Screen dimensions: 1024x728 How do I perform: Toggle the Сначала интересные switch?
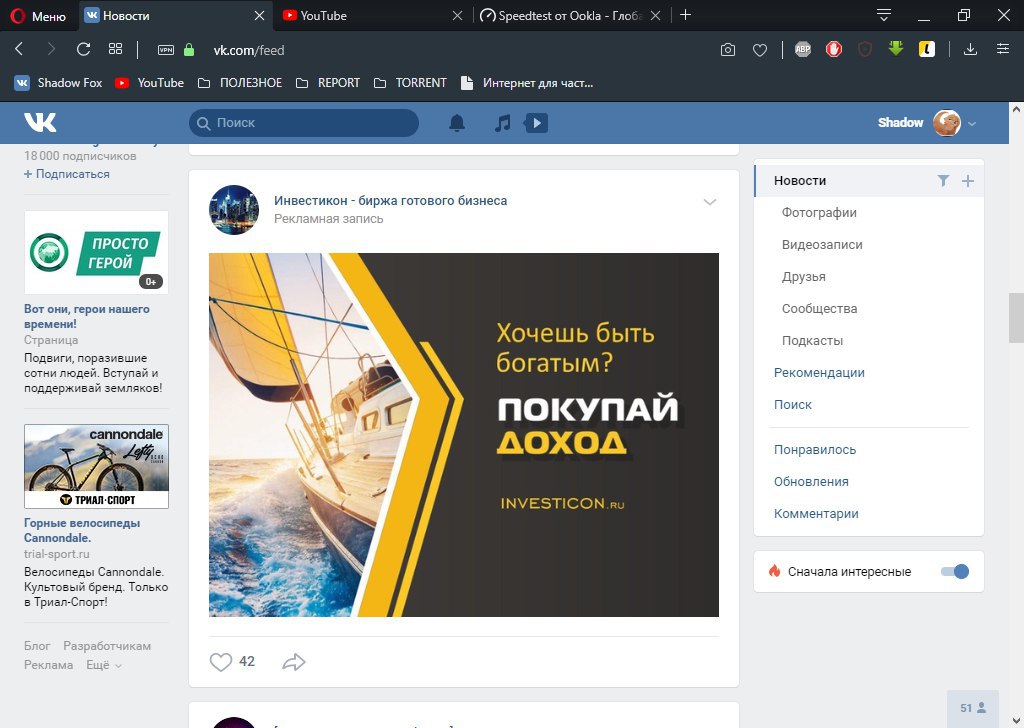pos(955,571)
